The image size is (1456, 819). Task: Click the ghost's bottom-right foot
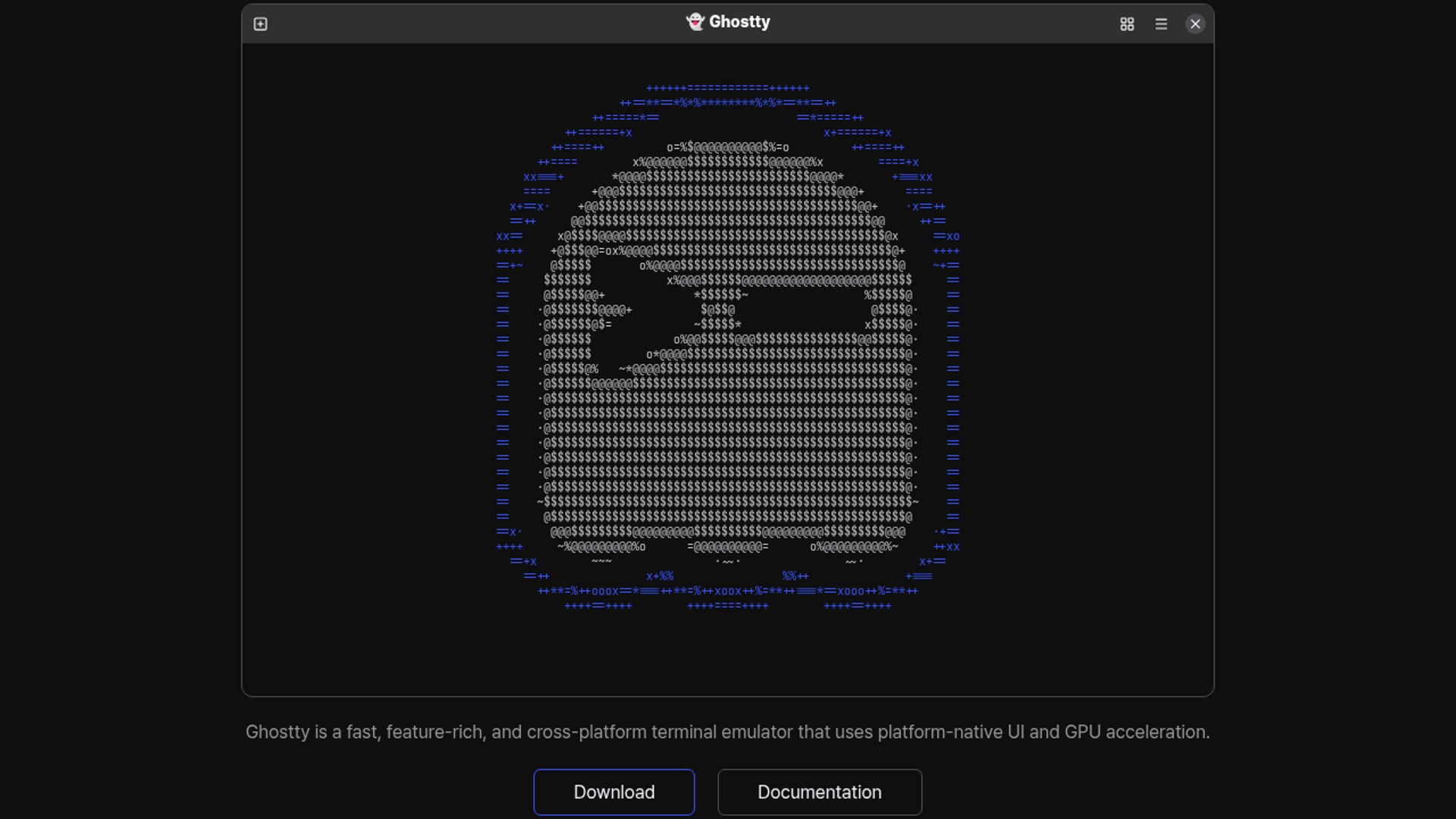(x=854, y=547)
